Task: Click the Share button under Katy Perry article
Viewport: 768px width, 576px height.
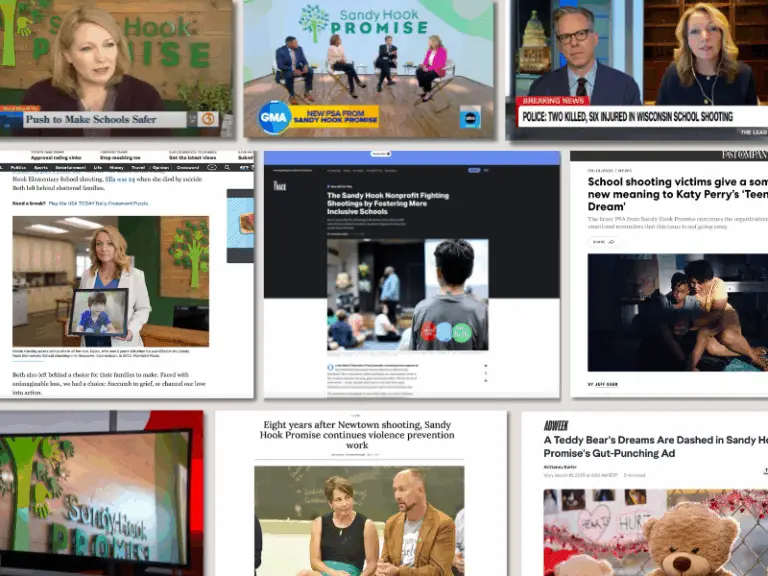Action: (602, 241)
